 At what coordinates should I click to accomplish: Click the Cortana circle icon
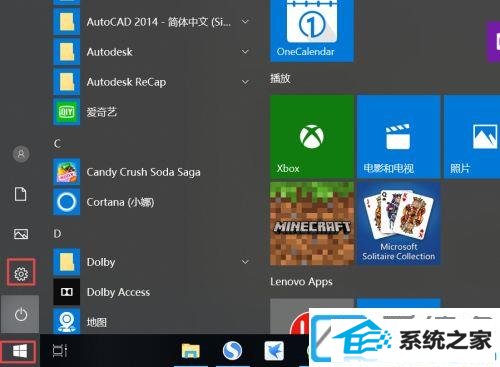pyautogui.click(x=67, y=202)
